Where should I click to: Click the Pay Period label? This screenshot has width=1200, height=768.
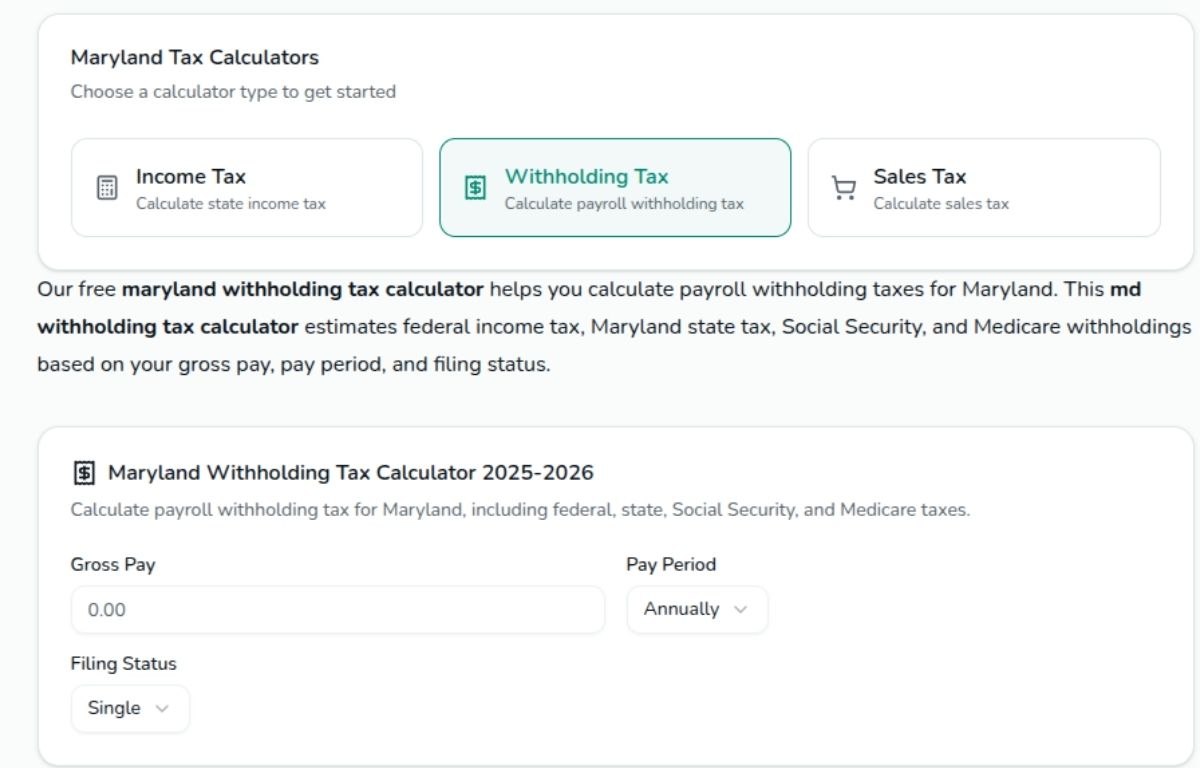[671, 564]
